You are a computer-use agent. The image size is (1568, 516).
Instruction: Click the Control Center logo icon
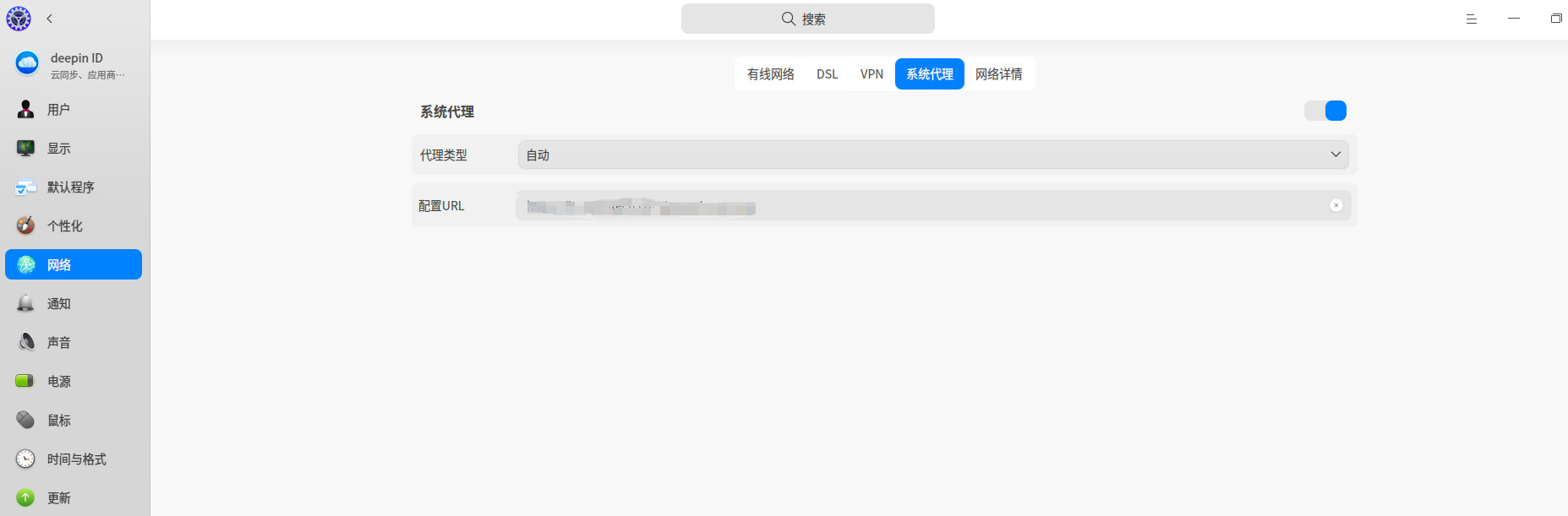tap(19, 19)
